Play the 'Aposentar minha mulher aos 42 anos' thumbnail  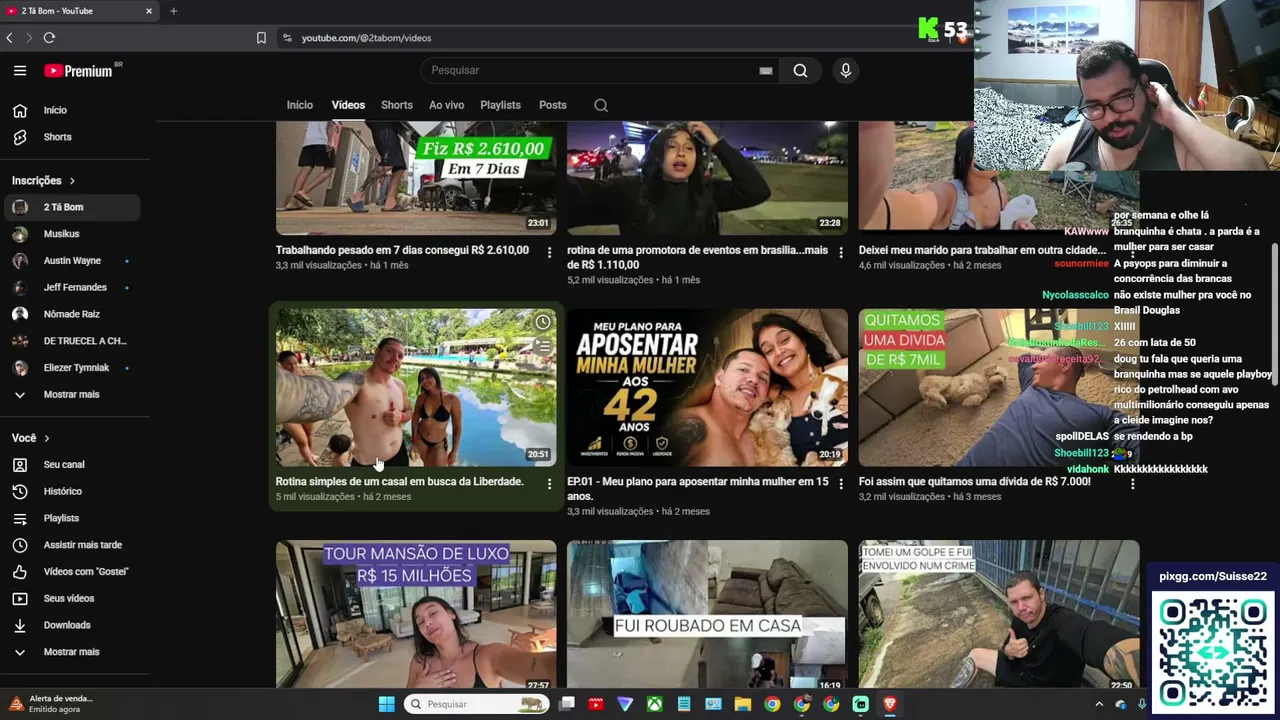[707, 387]
